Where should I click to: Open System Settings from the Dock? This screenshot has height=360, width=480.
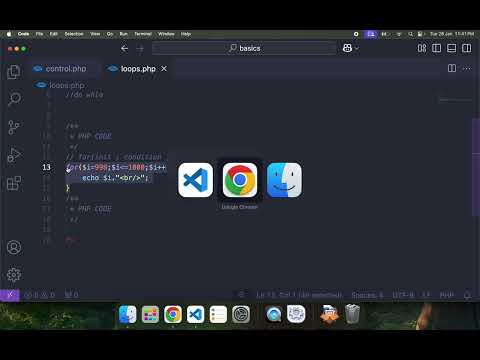[241, 314]
